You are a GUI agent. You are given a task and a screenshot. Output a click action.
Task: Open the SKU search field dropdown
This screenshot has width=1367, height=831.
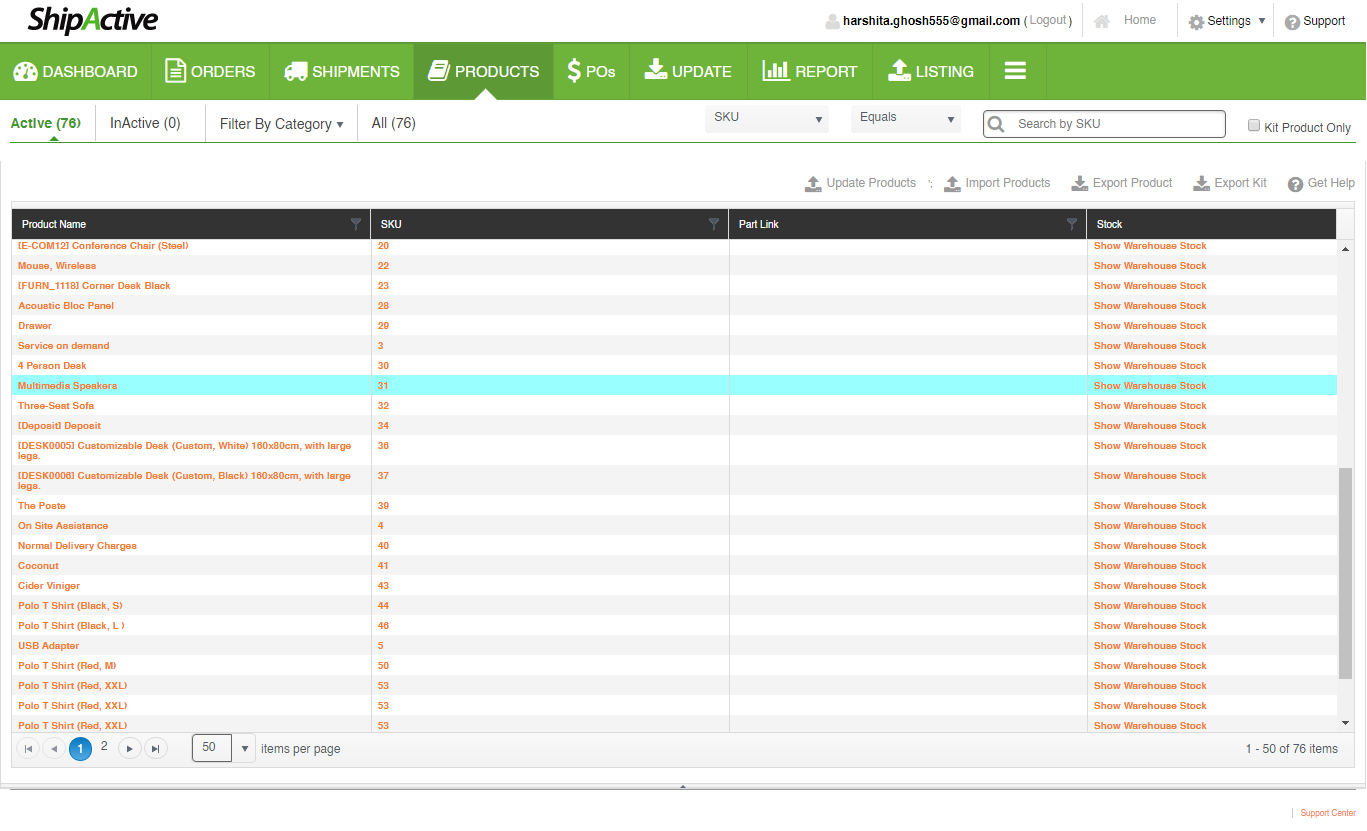[767, 118]
